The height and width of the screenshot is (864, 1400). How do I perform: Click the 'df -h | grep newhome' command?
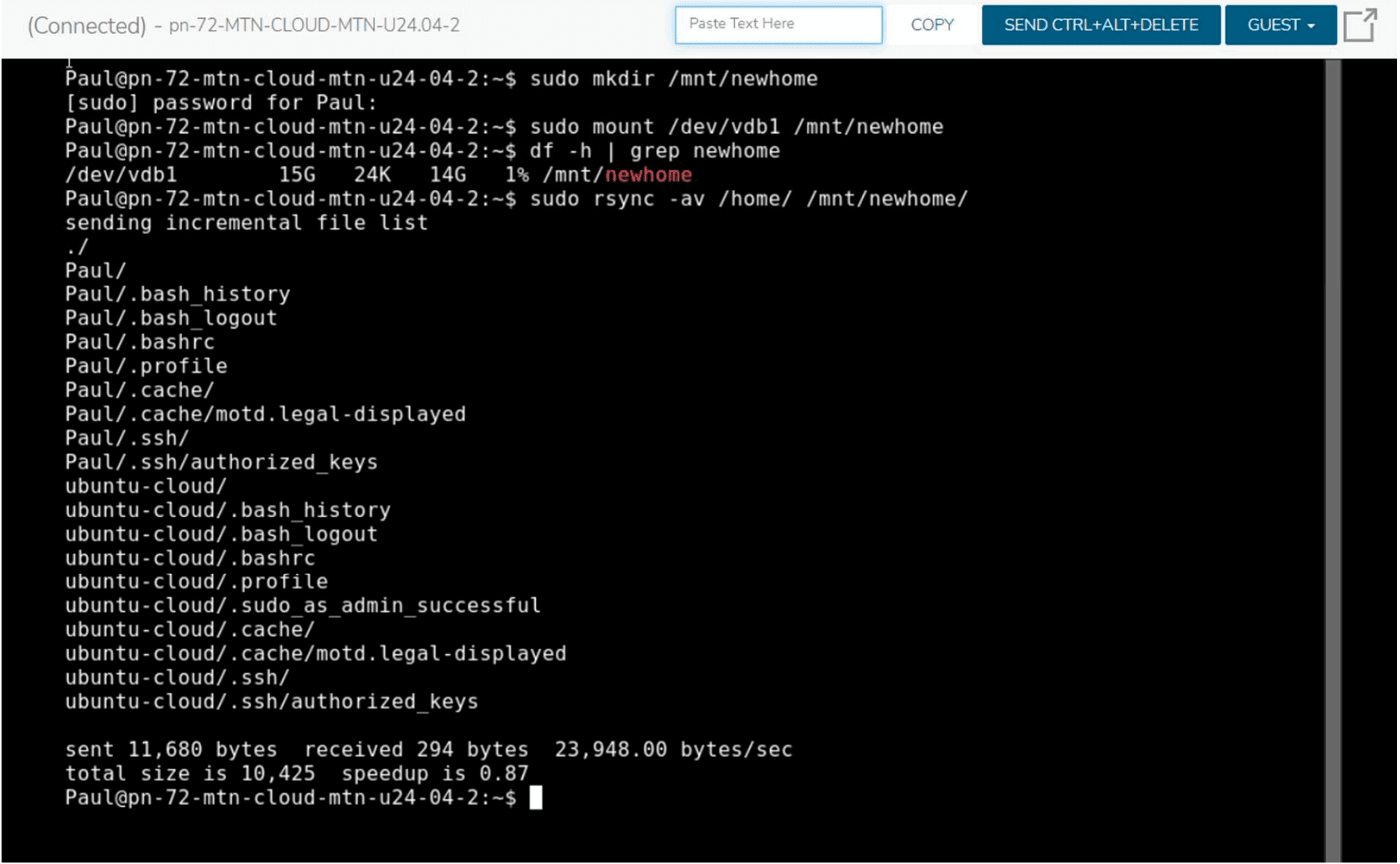(x=654, y=151)
